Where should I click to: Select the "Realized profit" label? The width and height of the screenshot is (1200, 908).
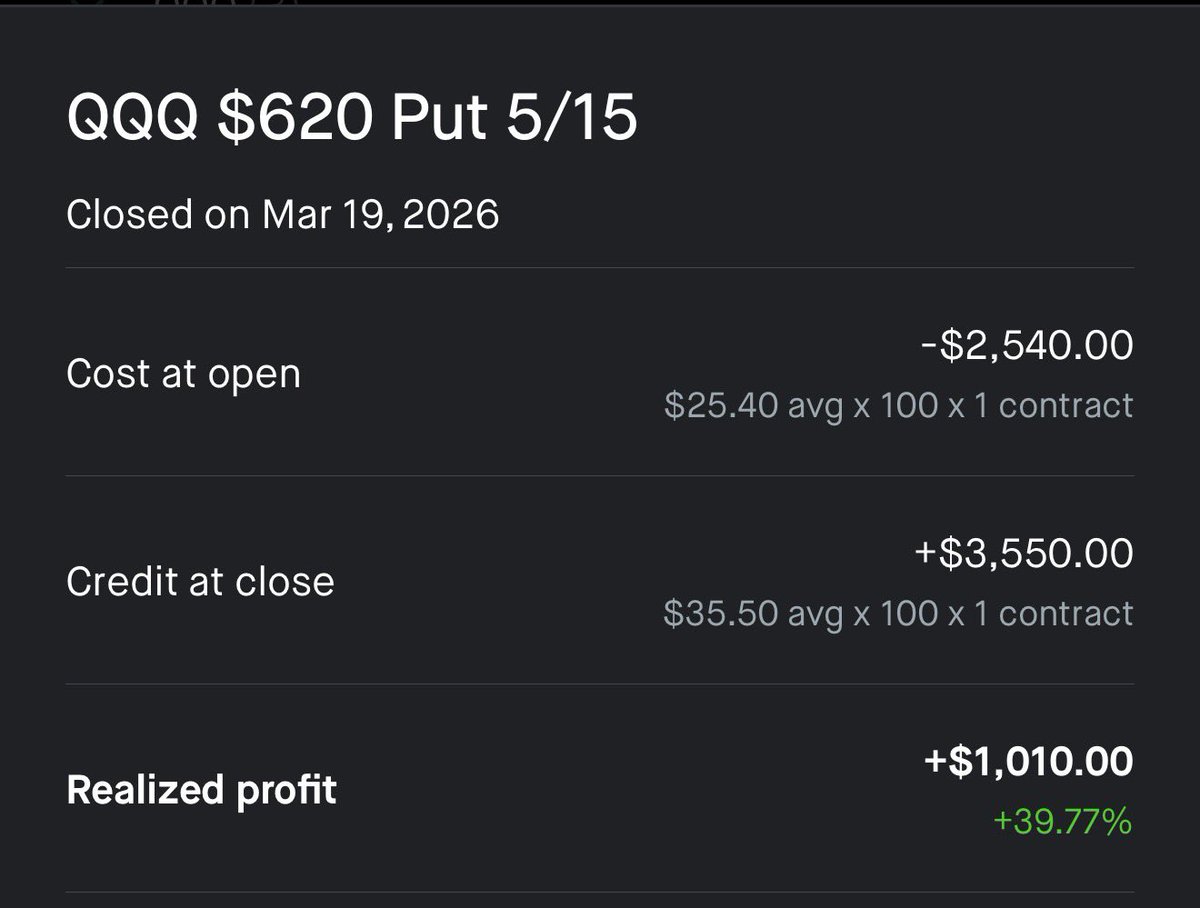coord(201,790)
